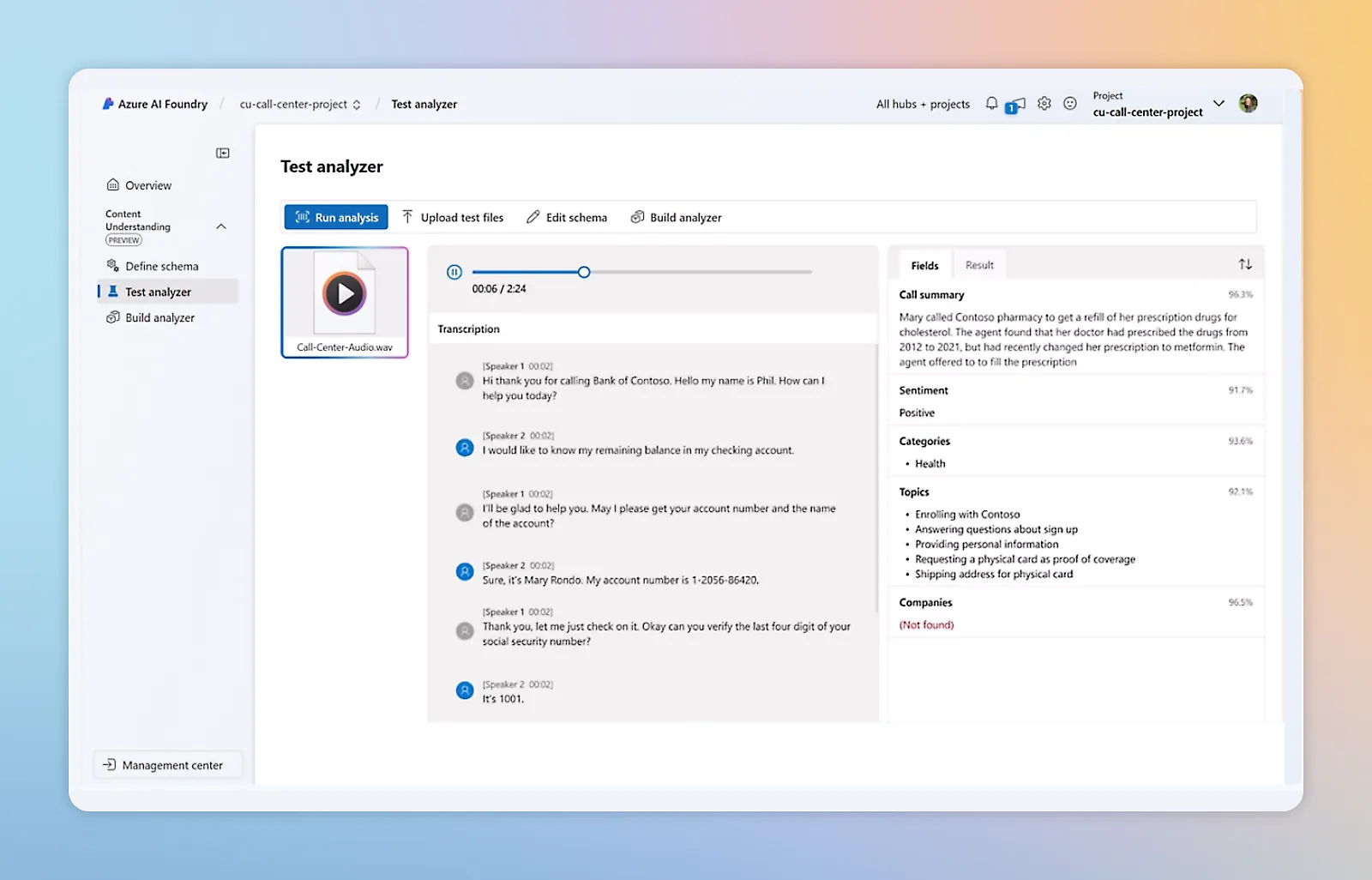Expand the cu-call-center-project breadcrumb switcher
The image size is (1372, 880).
(x=357, y=105)
